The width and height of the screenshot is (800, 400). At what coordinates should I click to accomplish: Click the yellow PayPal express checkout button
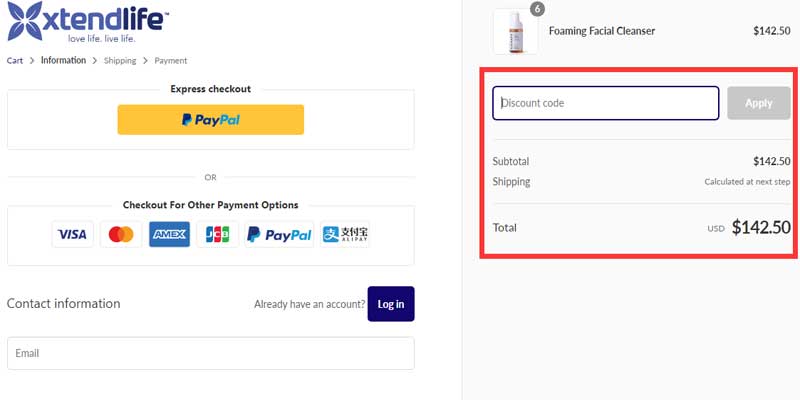pyautogui.click(x=211, y=120)
